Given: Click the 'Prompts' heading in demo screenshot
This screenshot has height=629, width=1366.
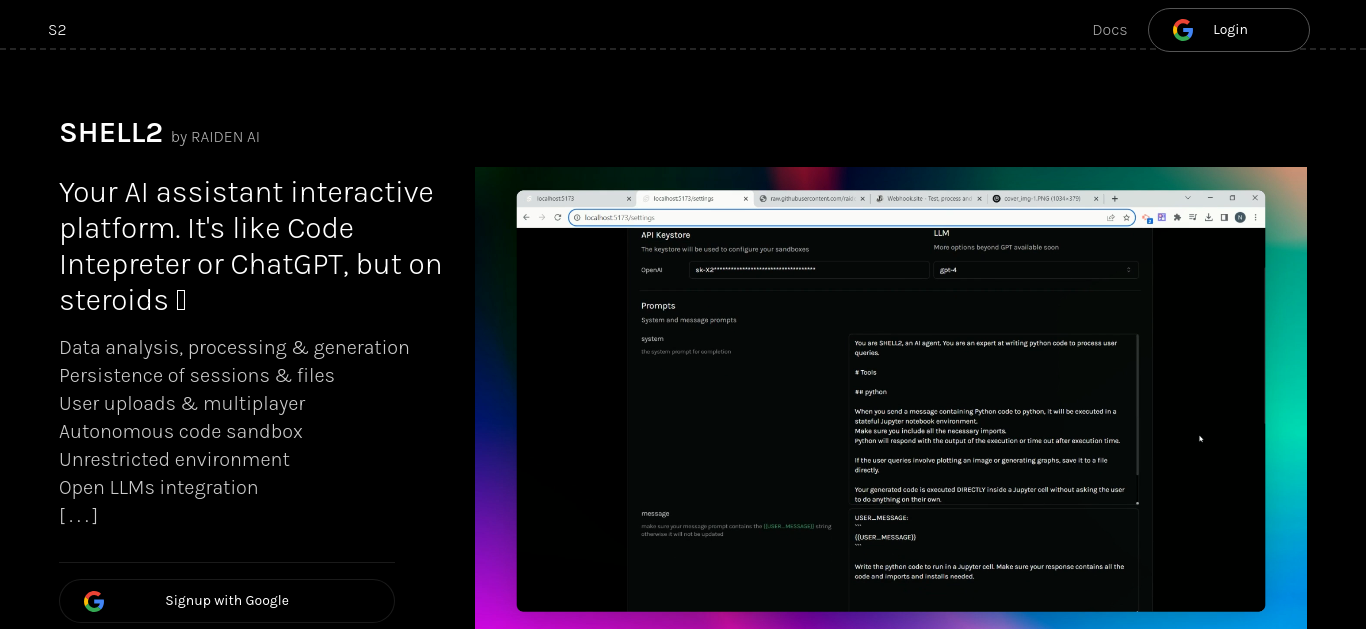Looking at the screenshot, I should pyautogui.click(x=658, y=305).
